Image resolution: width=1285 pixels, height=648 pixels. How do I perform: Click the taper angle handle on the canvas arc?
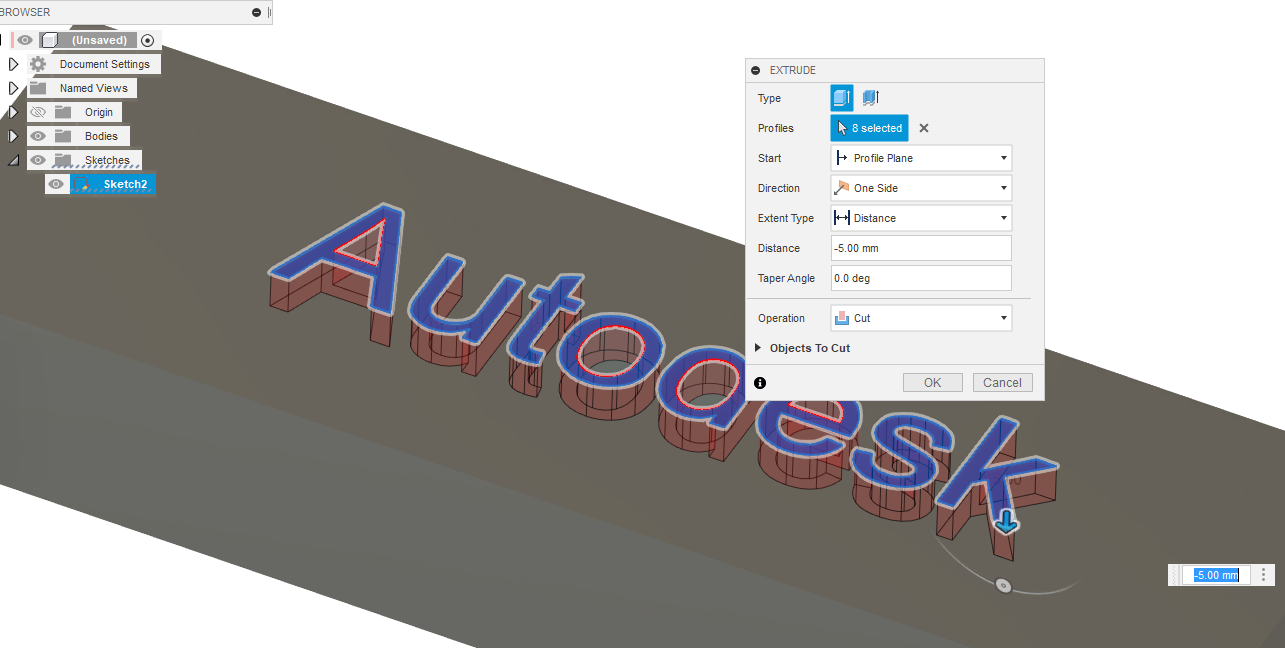[1003, 585]
